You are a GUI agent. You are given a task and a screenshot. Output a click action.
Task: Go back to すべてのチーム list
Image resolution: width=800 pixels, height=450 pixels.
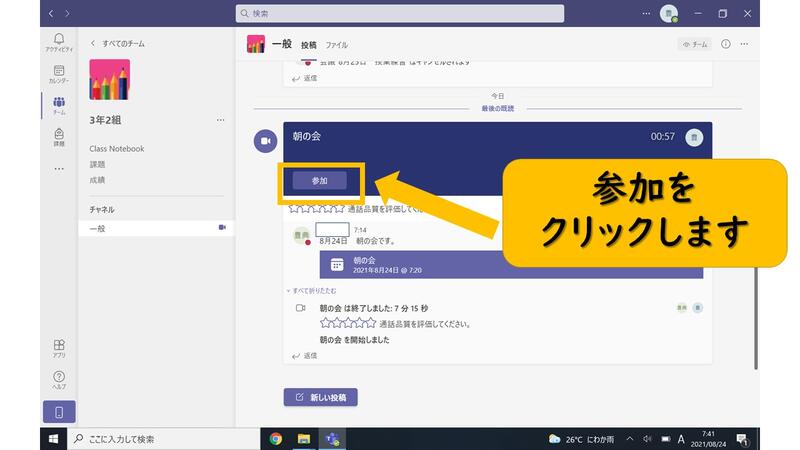115,44
